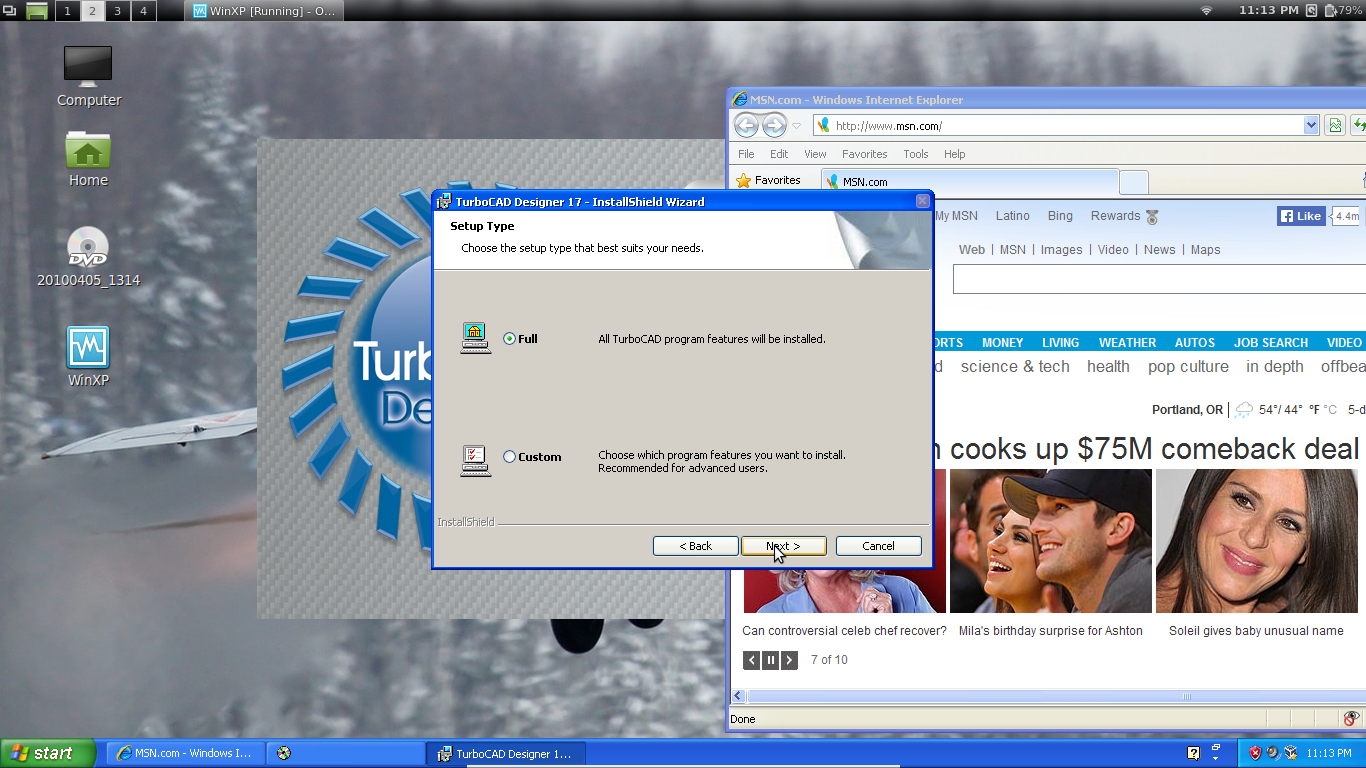Switch to TurboCAD Designer taskbar button

point(505,753)
